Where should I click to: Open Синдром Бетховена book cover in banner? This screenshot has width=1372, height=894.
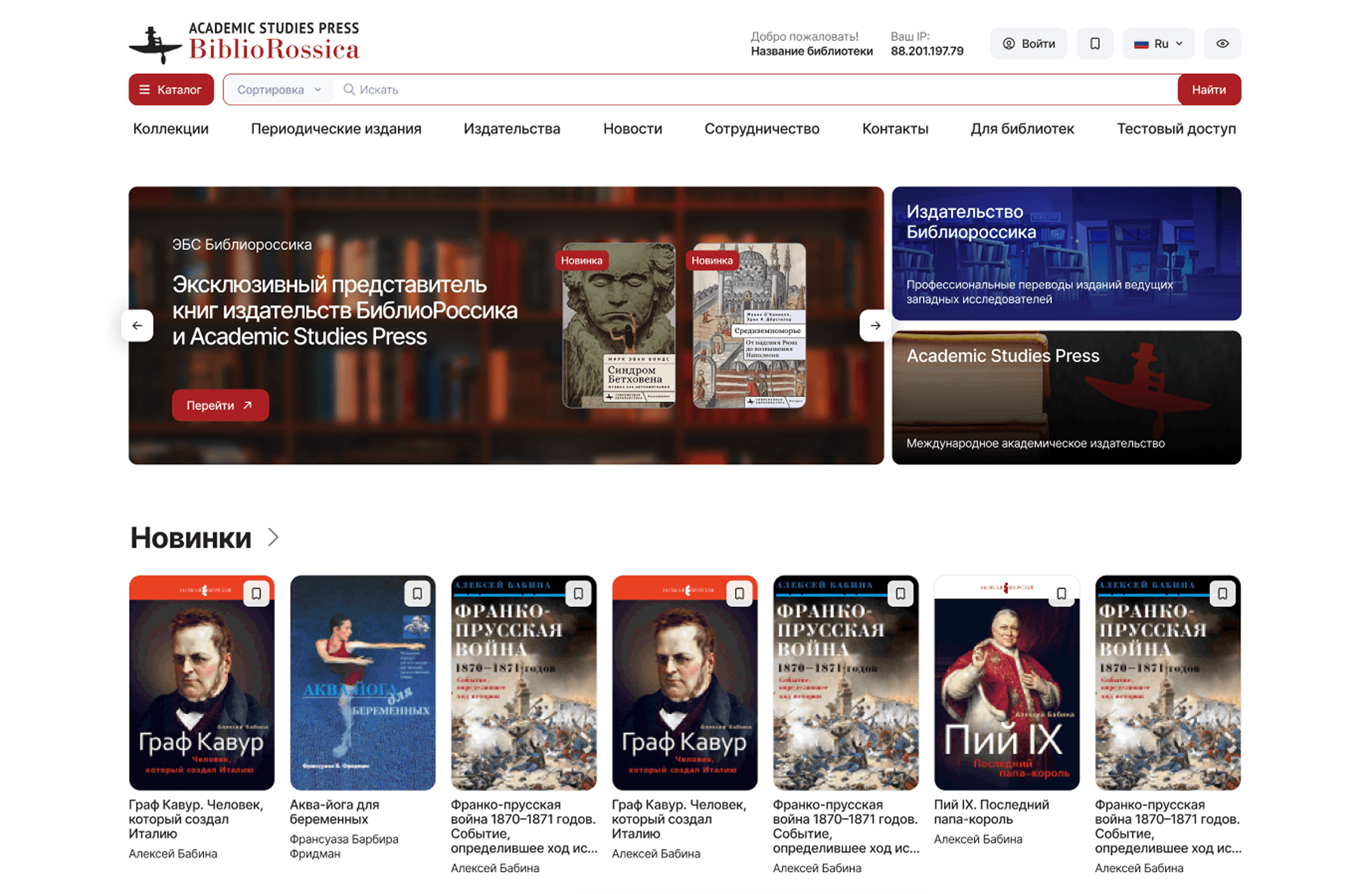619,325
